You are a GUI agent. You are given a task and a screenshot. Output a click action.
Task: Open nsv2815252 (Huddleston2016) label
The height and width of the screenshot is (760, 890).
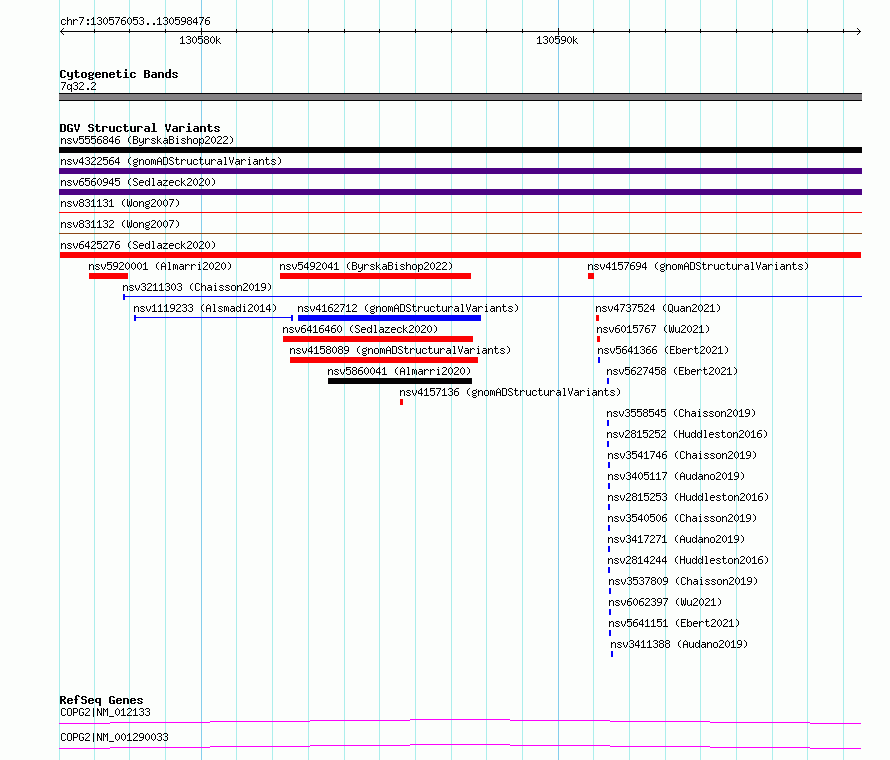(x=687, y=434)
